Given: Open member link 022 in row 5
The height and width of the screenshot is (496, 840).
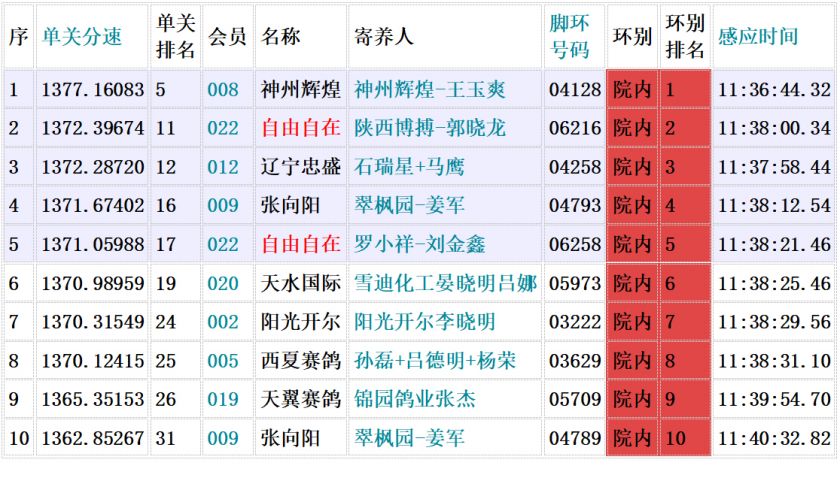Looking at the screenshot, I should pyautogui.click(x=223, y=244).
